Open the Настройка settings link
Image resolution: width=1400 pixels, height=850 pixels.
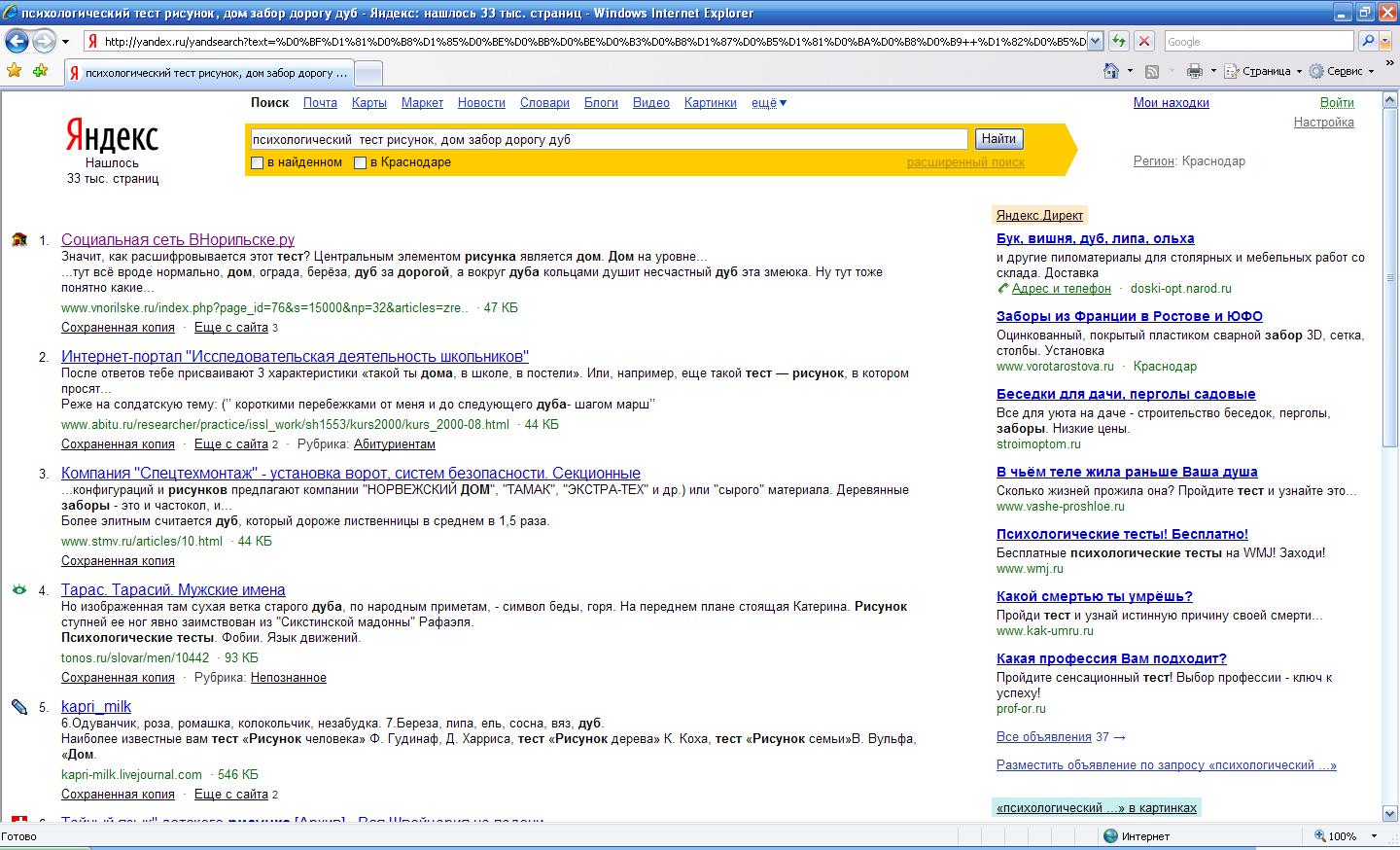pyautogui.click(x=1323, y=122)
